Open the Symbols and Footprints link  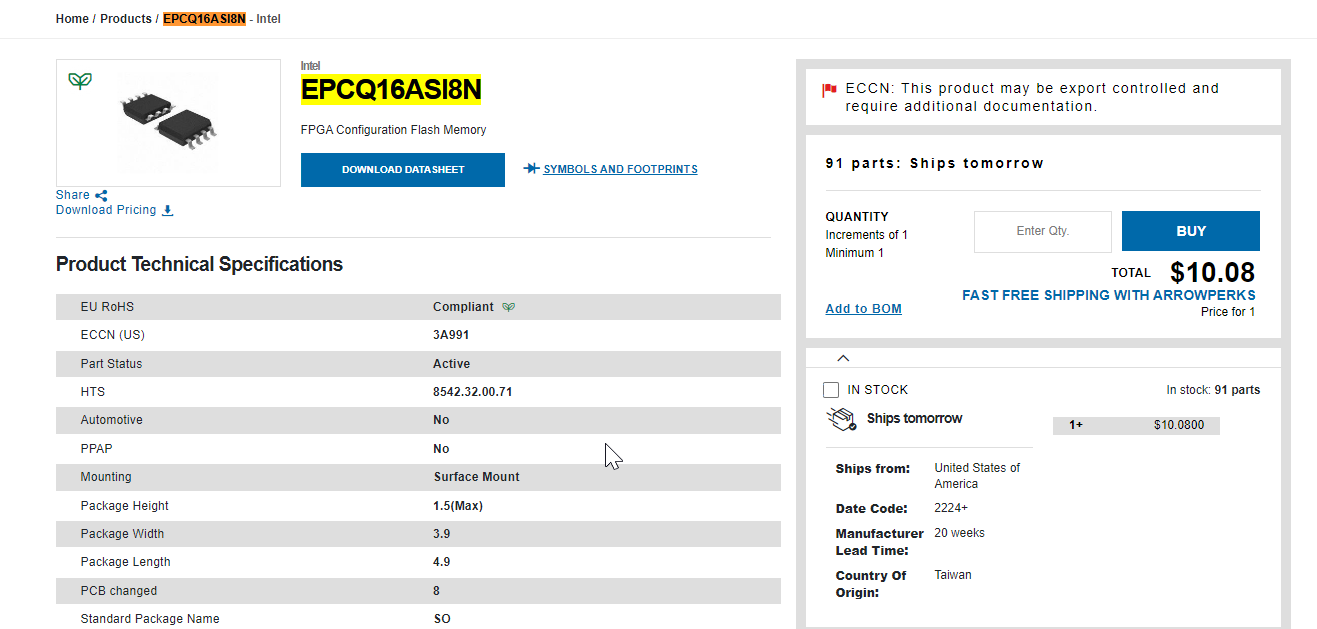click(620, 169)
